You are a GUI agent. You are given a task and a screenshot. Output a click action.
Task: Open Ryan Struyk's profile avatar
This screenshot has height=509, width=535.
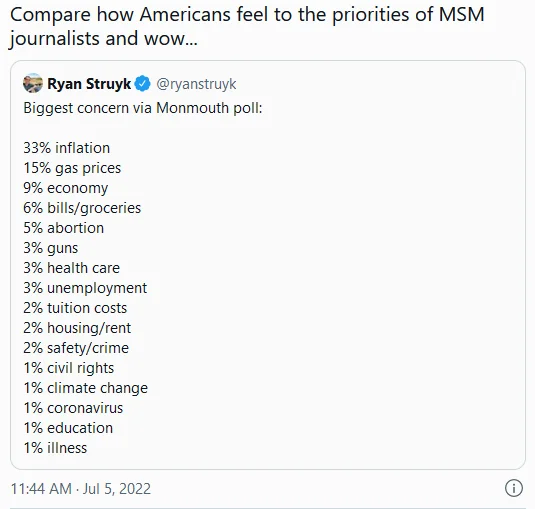click(x=33, y=83)
